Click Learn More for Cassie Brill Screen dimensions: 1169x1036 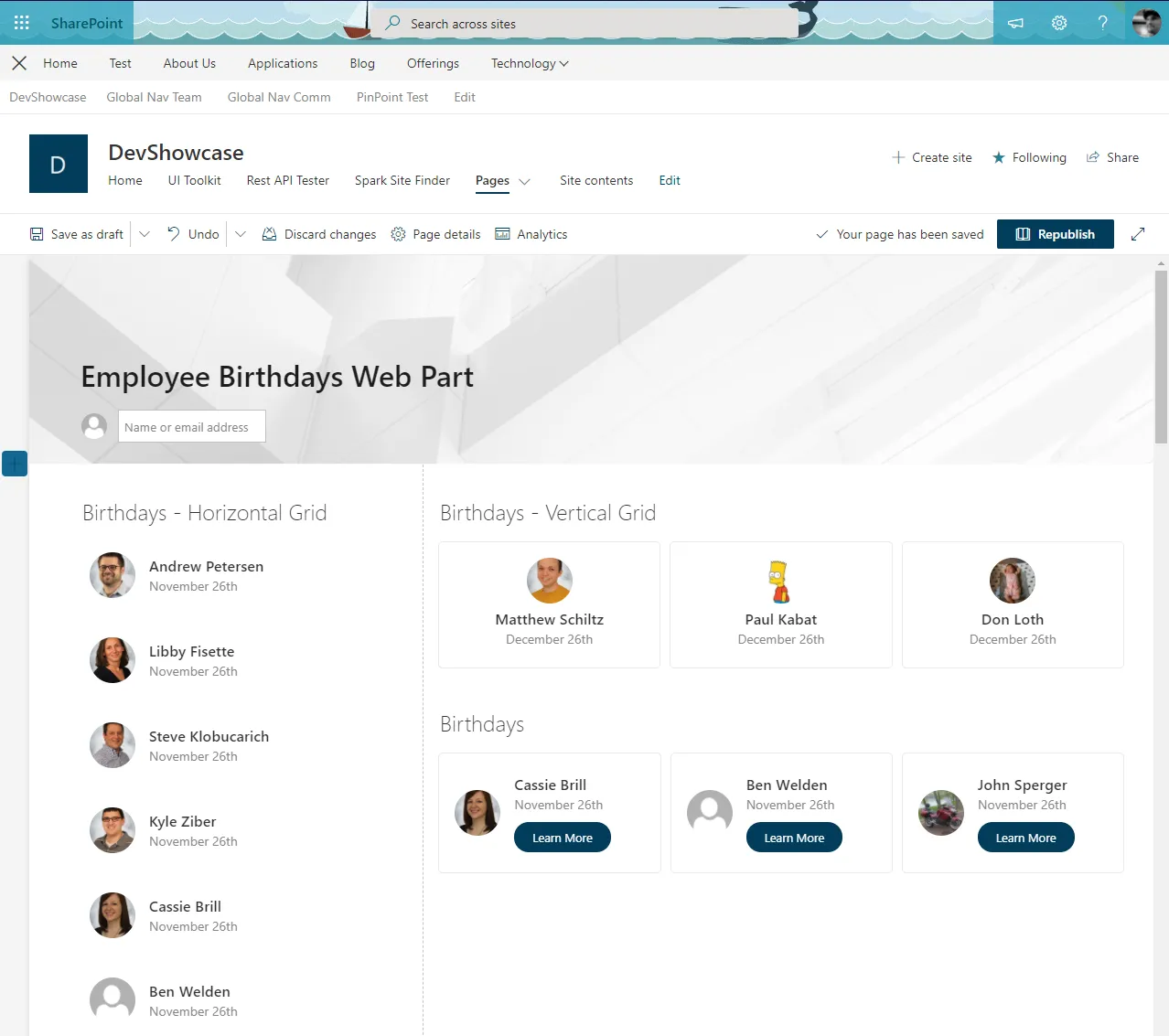pyautogui.click(x=563, y=838)
